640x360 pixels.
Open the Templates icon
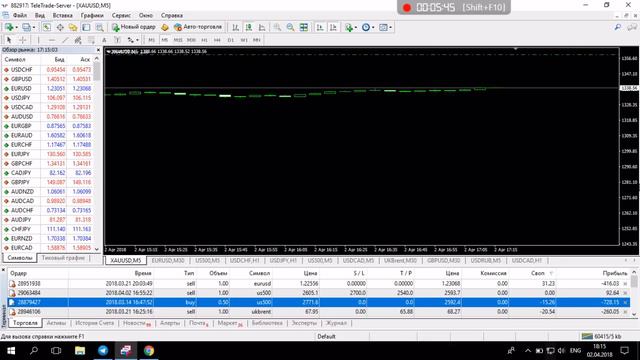pyautogui.click(x=383, y=27)
